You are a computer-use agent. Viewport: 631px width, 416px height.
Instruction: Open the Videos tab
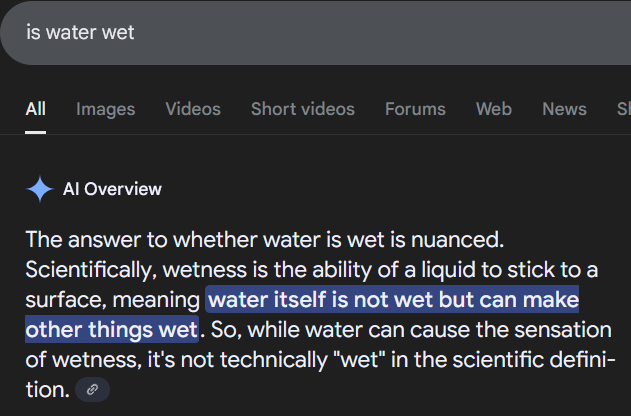(x=193, y=108)
